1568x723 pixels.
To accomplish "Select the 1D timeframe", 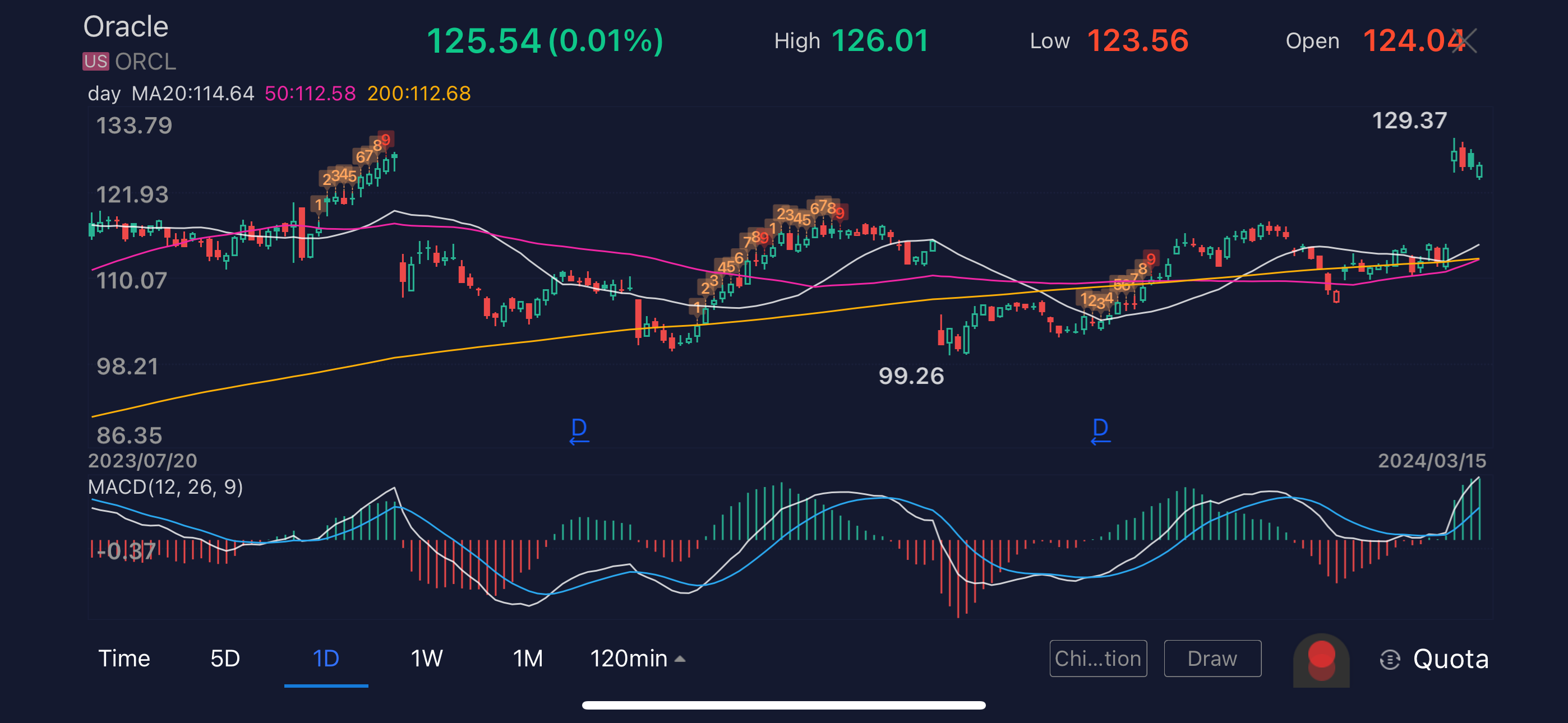I will pyautogui.click(x=326, y=659).
